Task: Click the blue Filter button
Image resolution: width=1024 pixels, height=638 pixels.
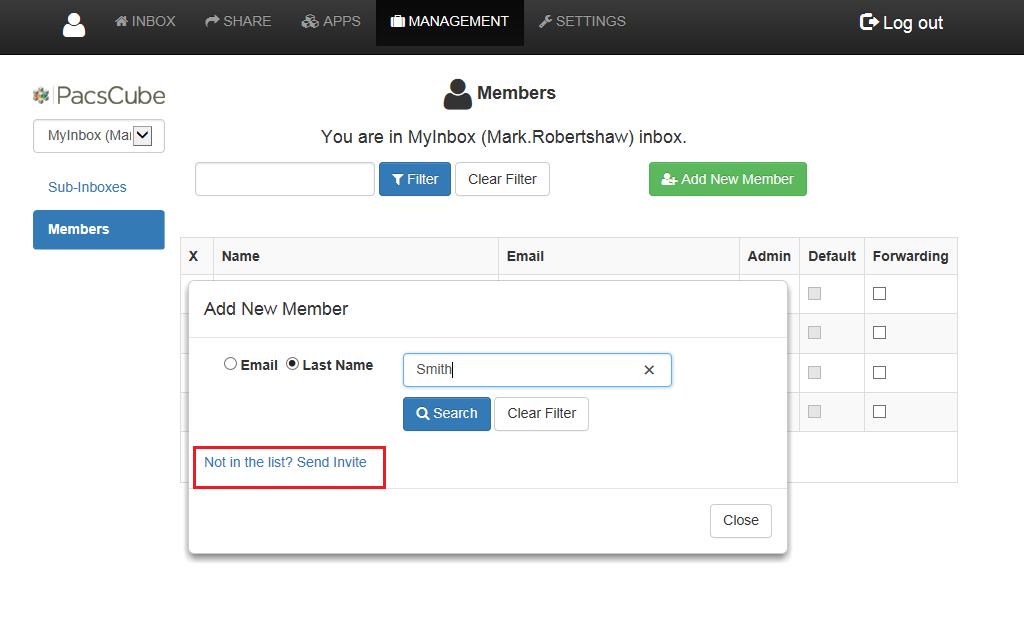Action: [415, 179]
